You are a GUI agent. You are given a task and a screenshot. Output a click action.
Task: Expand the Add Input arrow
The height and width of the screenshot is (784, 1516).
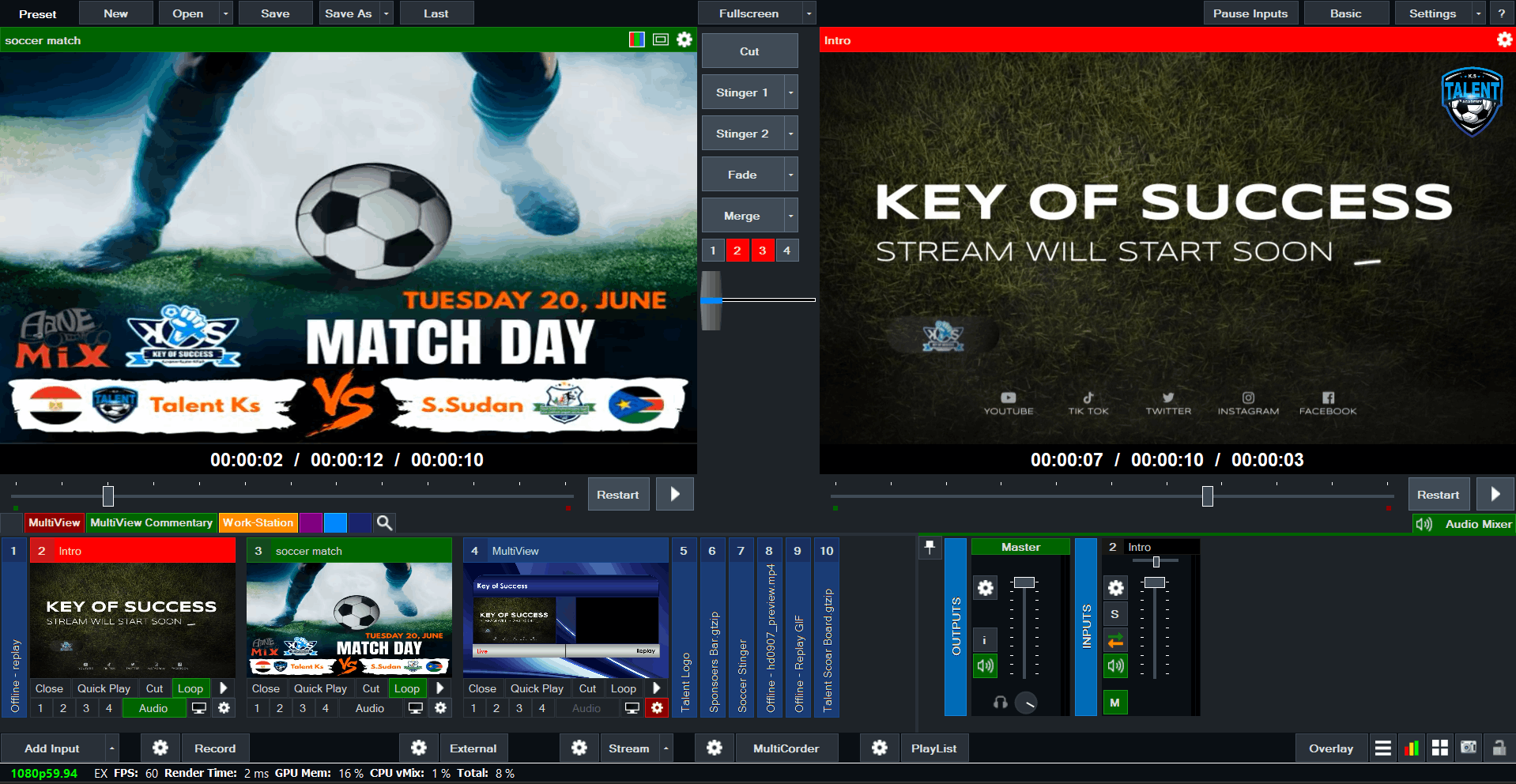pos(112,748)
